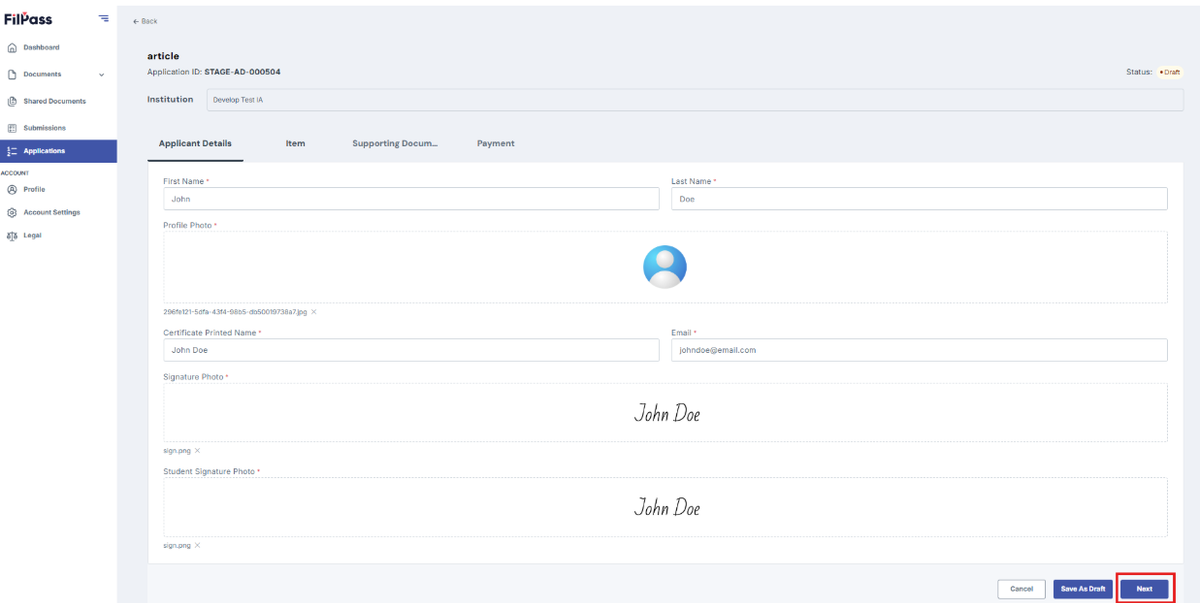Click the 'article' application title
Screen dimensions: 1200x603
pos(163,56)
